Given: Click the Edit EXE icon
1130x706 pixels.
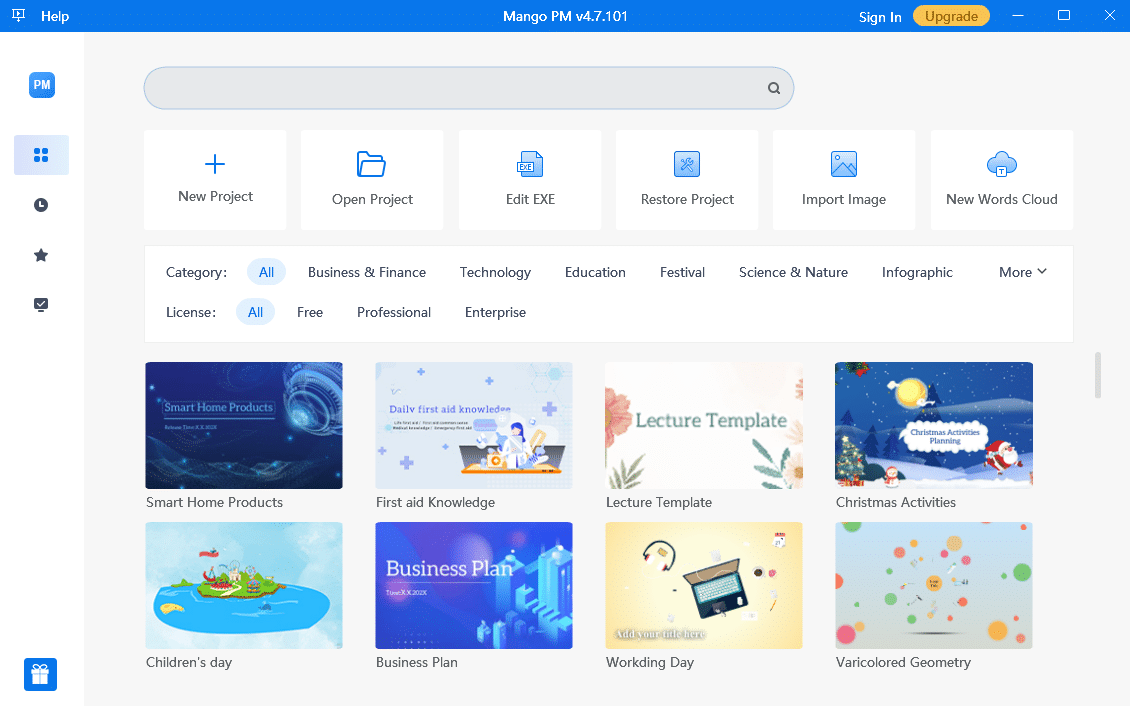Looking at the screenshot, I should [x=530, y=164].
